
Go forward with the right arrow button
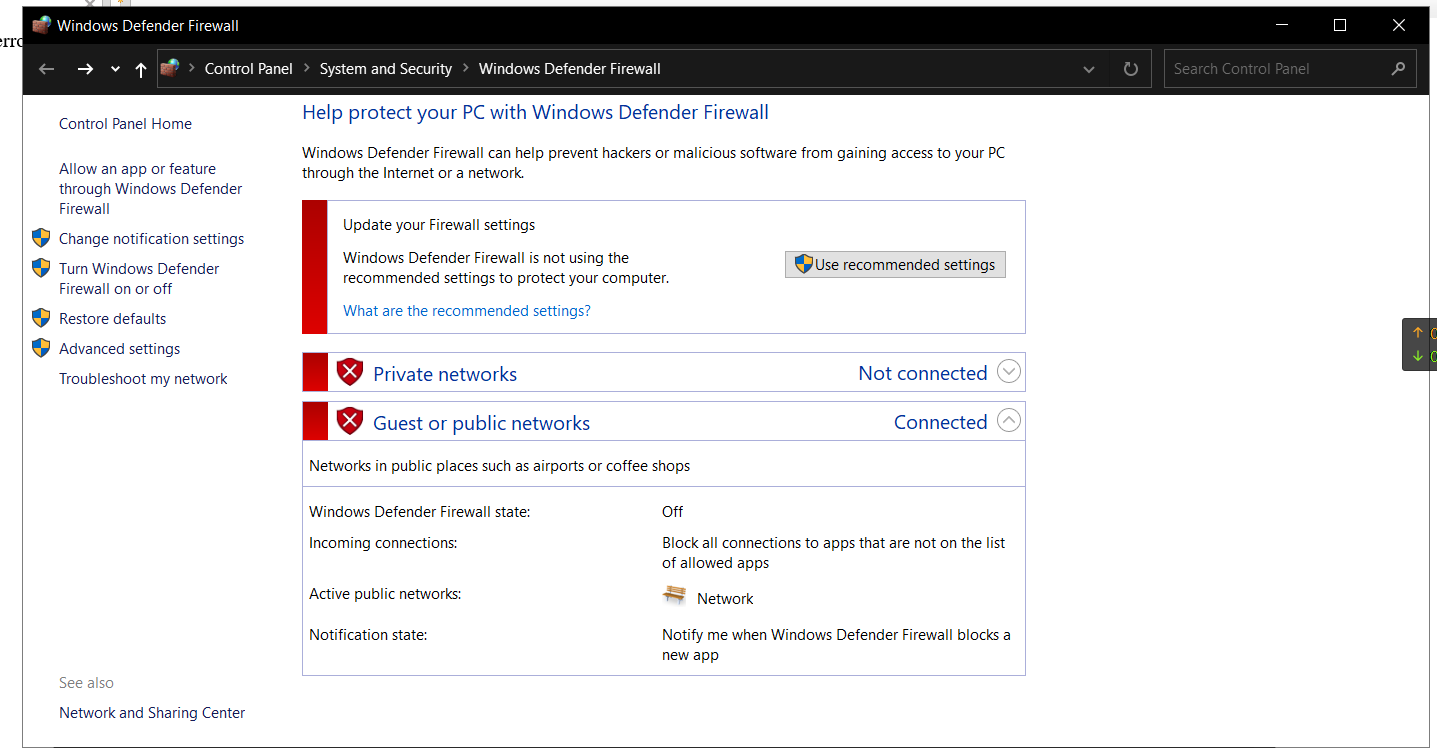85,69
